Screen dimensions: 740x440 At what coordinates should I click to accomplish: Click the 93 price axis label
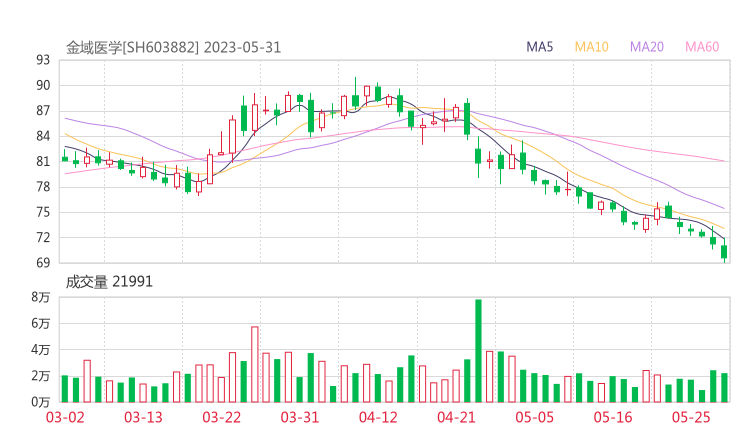coord(43,60)
